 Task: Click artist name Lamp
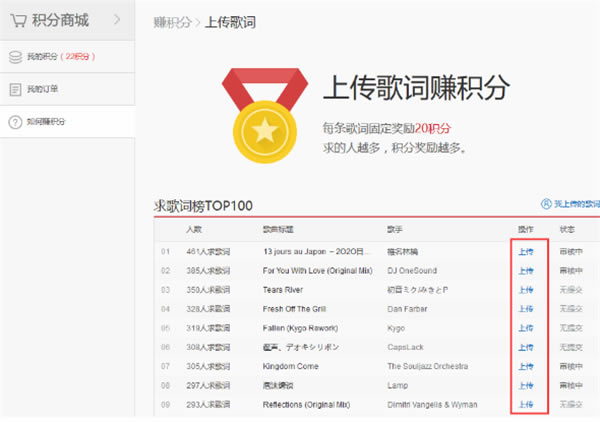coord(397,386)
